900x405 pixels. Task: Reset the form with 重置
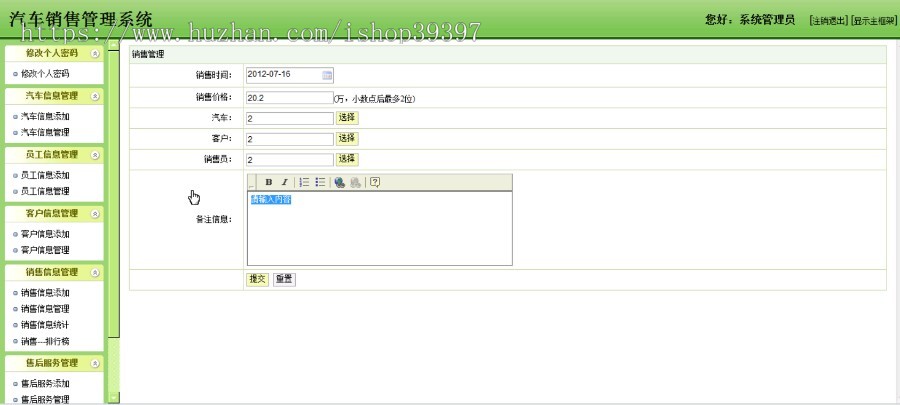coord(284,279)
